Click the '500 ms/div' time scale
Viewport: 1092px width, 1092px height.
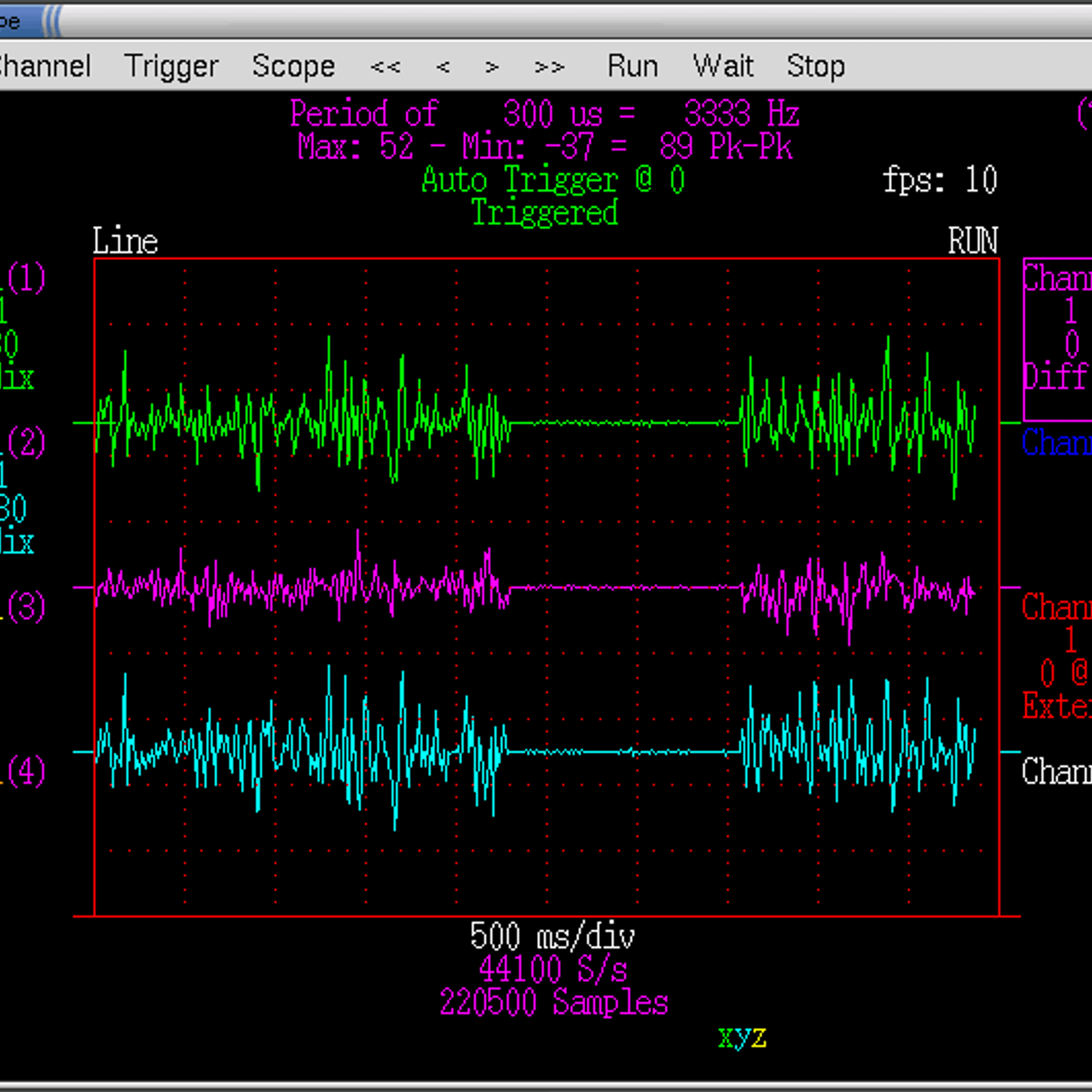(x=552, y=936)
